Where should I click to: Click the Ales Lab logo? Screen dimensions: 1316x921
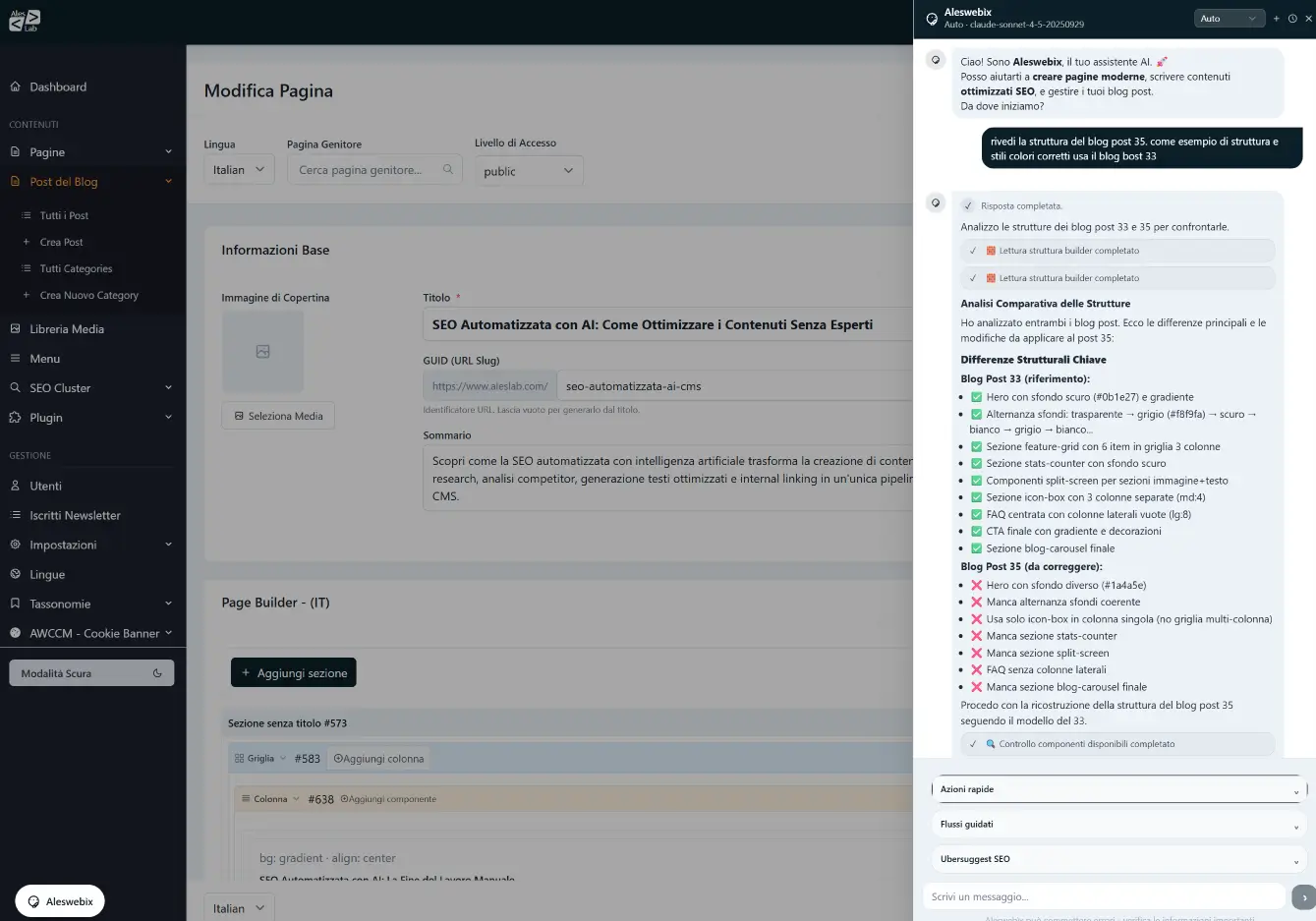(x=25, y=20)
